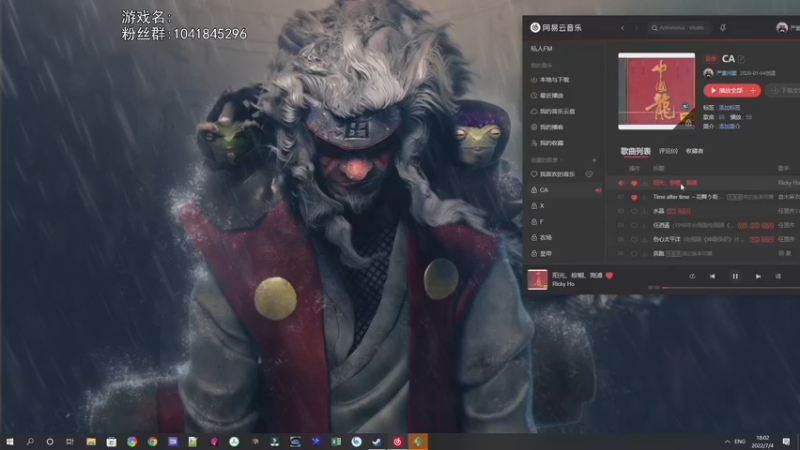Image resolution: width=800 pixels, height=450 pixels.
Task: Open File Explorer from taskbar
Action: [91, 442]
